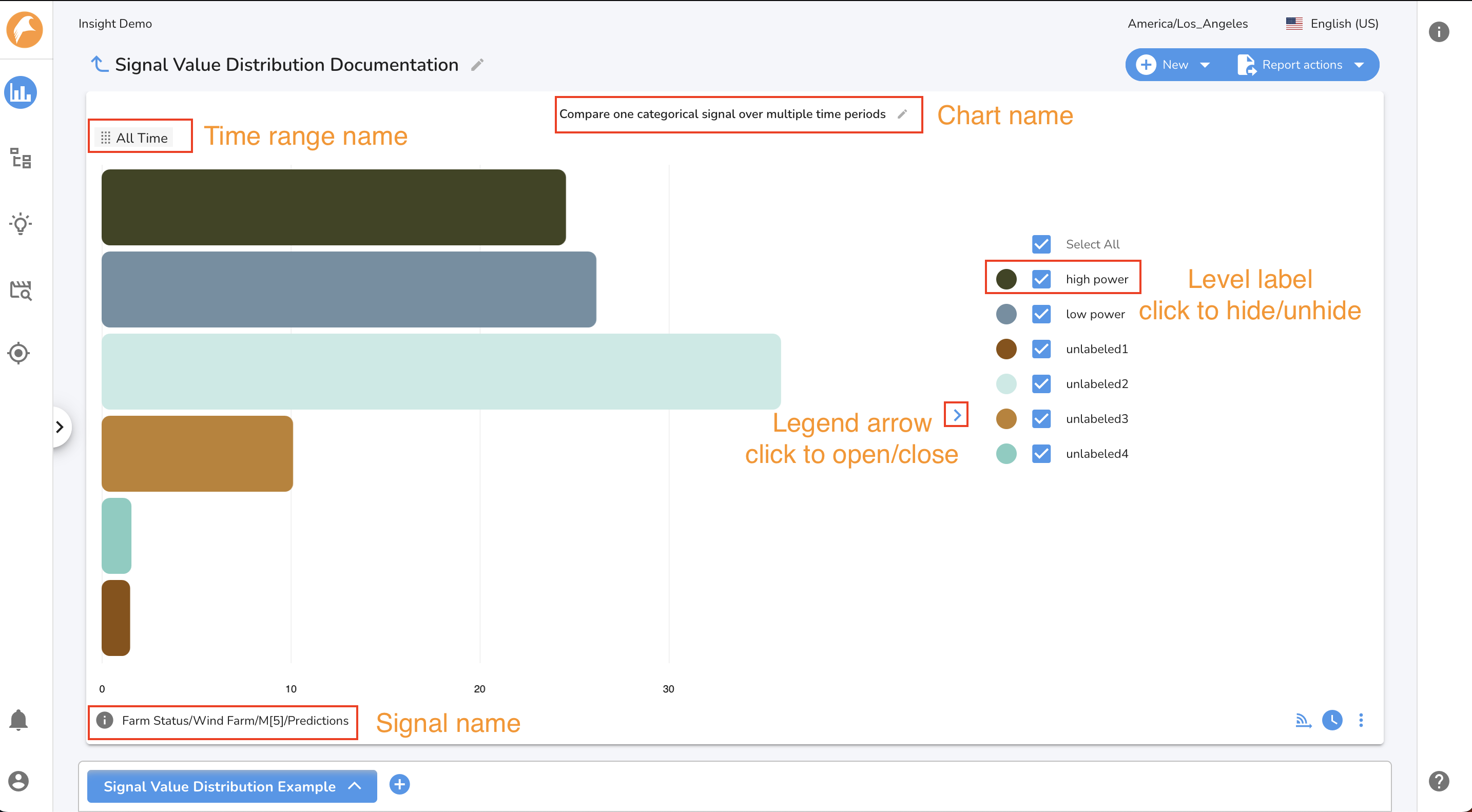Uncheck the low power checkbox
This screenshot has width=1472, height=812.
click(x=1041, y=314)
